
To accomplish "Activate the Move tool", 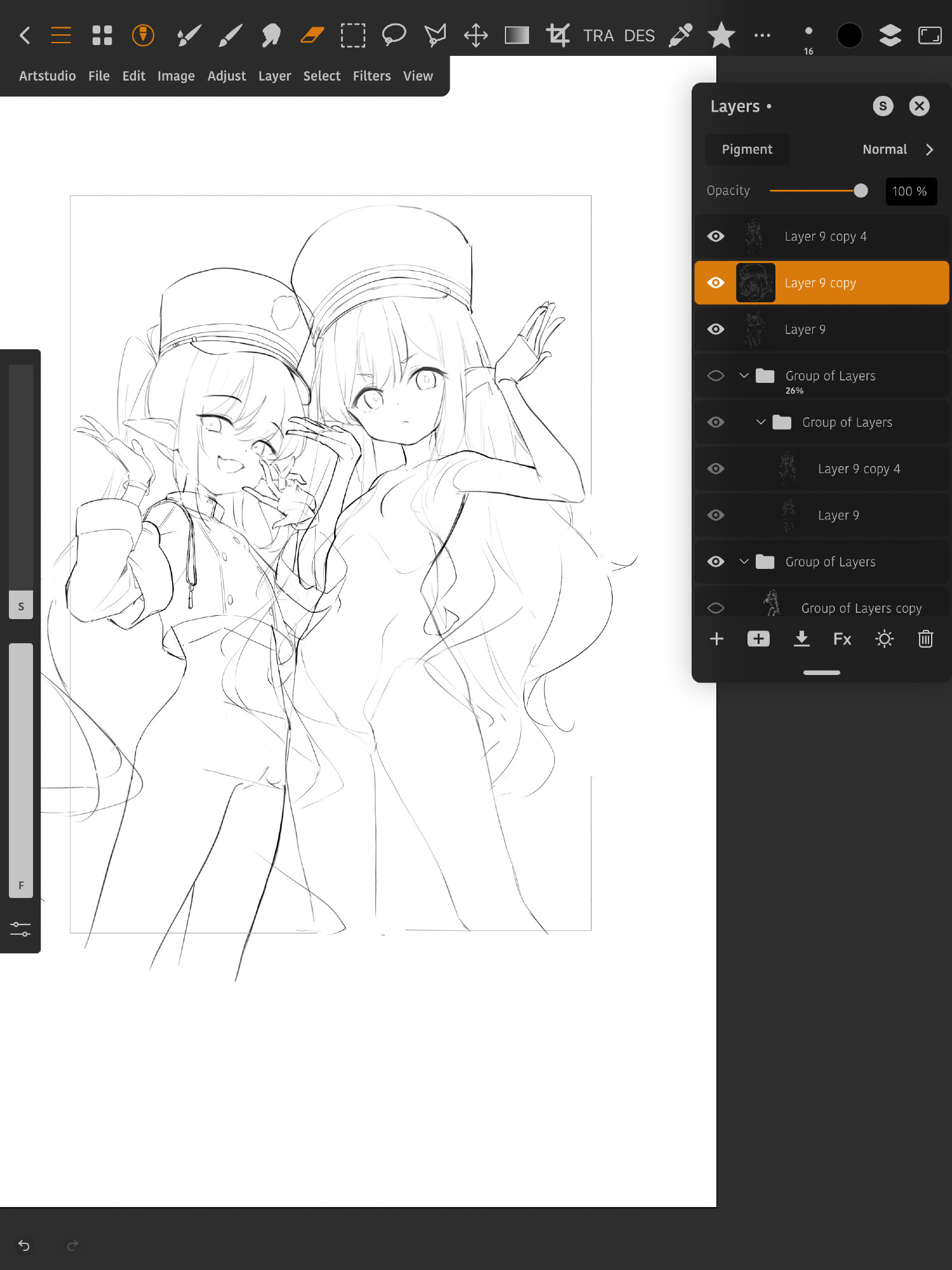I will coord(476,36).
